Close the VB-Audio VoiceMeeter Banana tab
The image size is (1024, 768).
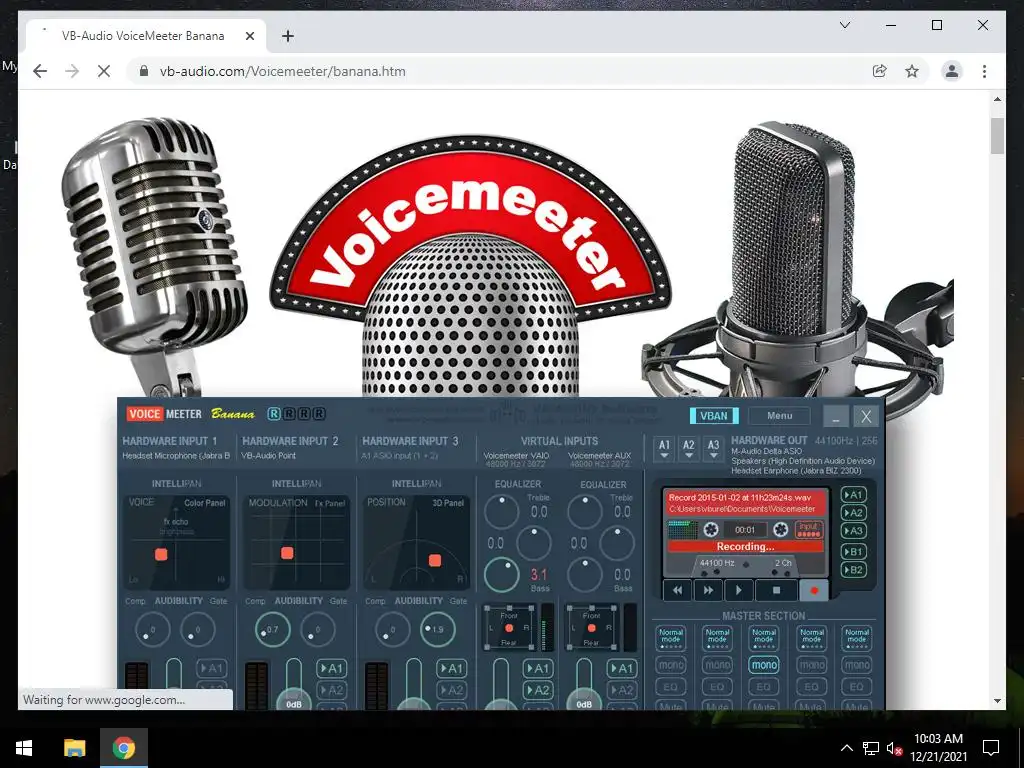(x=249, y=36)
